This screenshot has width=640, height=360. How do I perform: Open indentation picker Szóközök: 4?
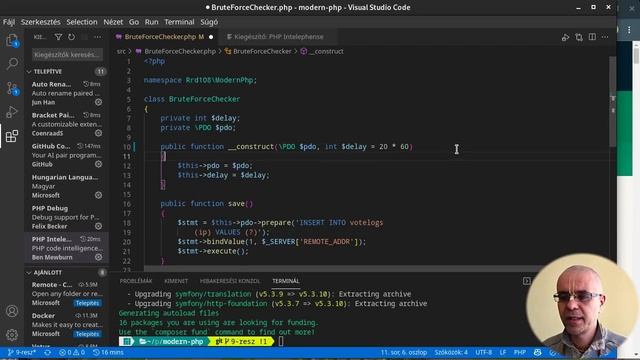[451, 352]
